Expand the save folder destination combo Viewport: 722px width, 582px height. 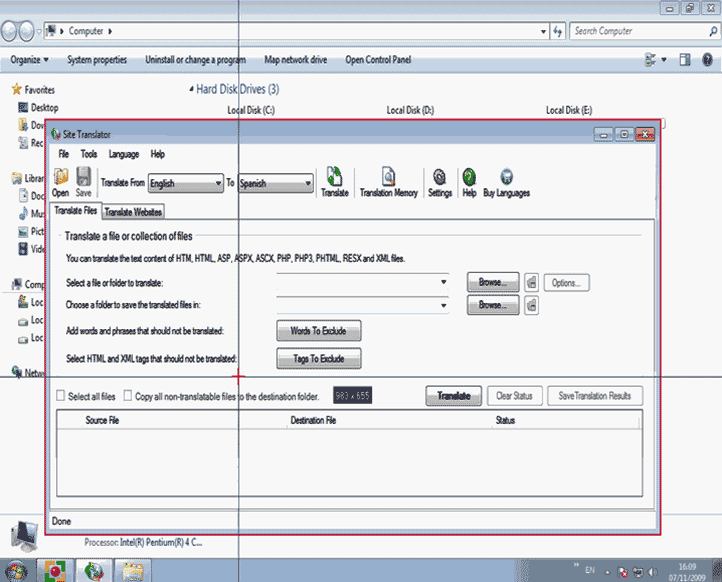click(443, 305)
